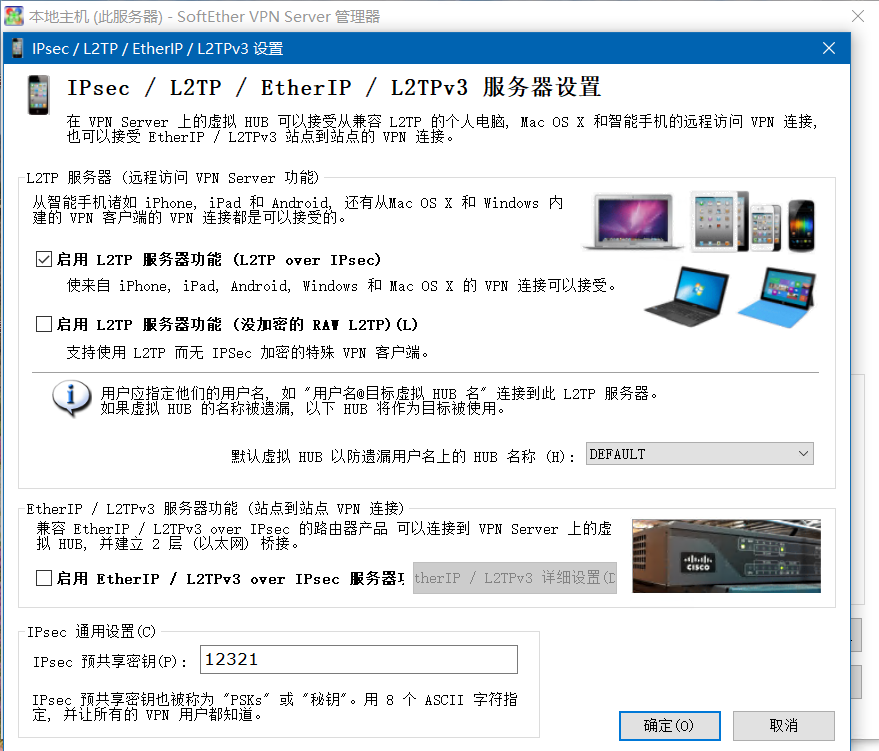Click the 取消 button
The width and height of the screenshot is (879, 751).
point(784,726)
